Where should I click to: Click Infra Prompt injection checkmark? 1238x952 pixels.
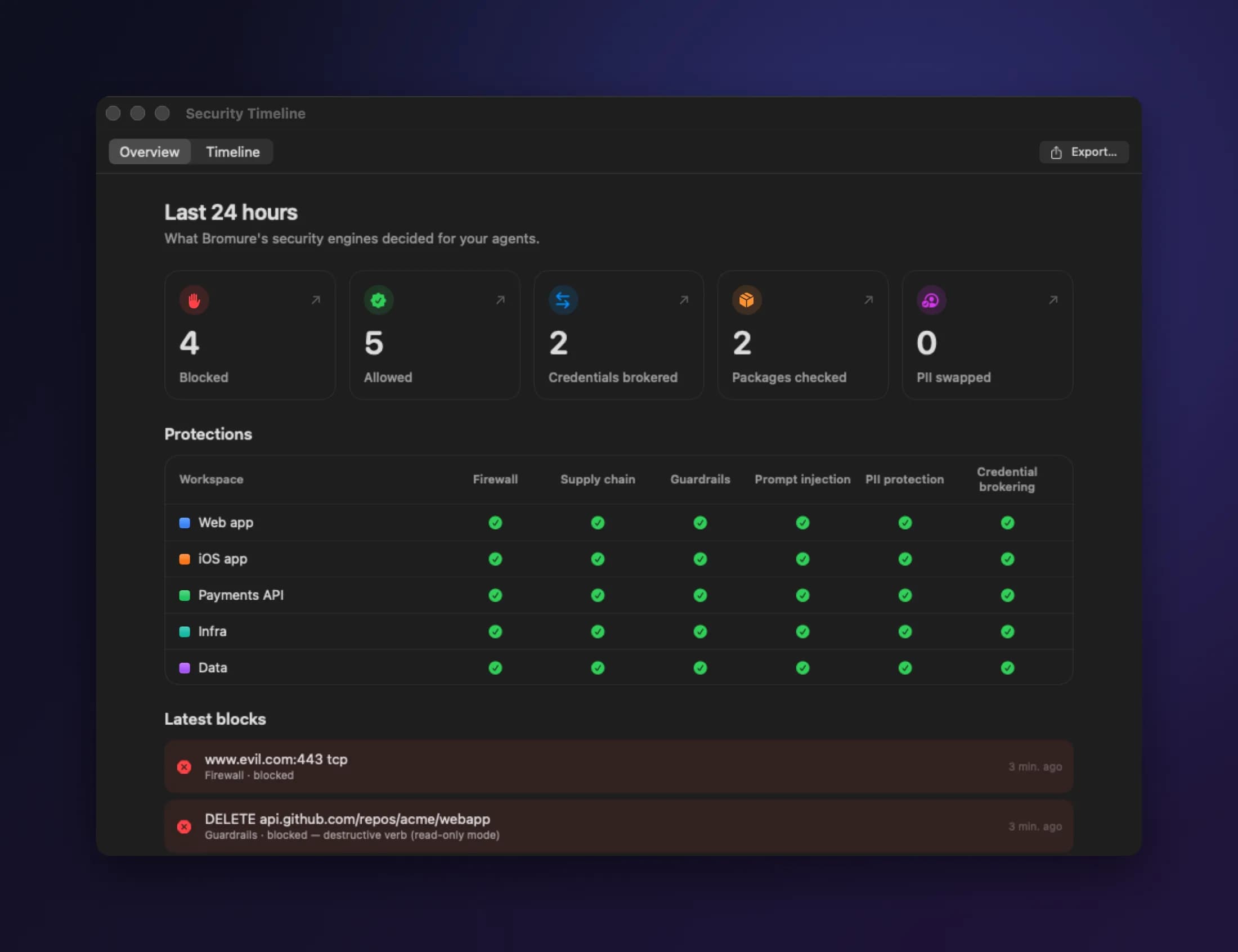click(x=803, y=631)
